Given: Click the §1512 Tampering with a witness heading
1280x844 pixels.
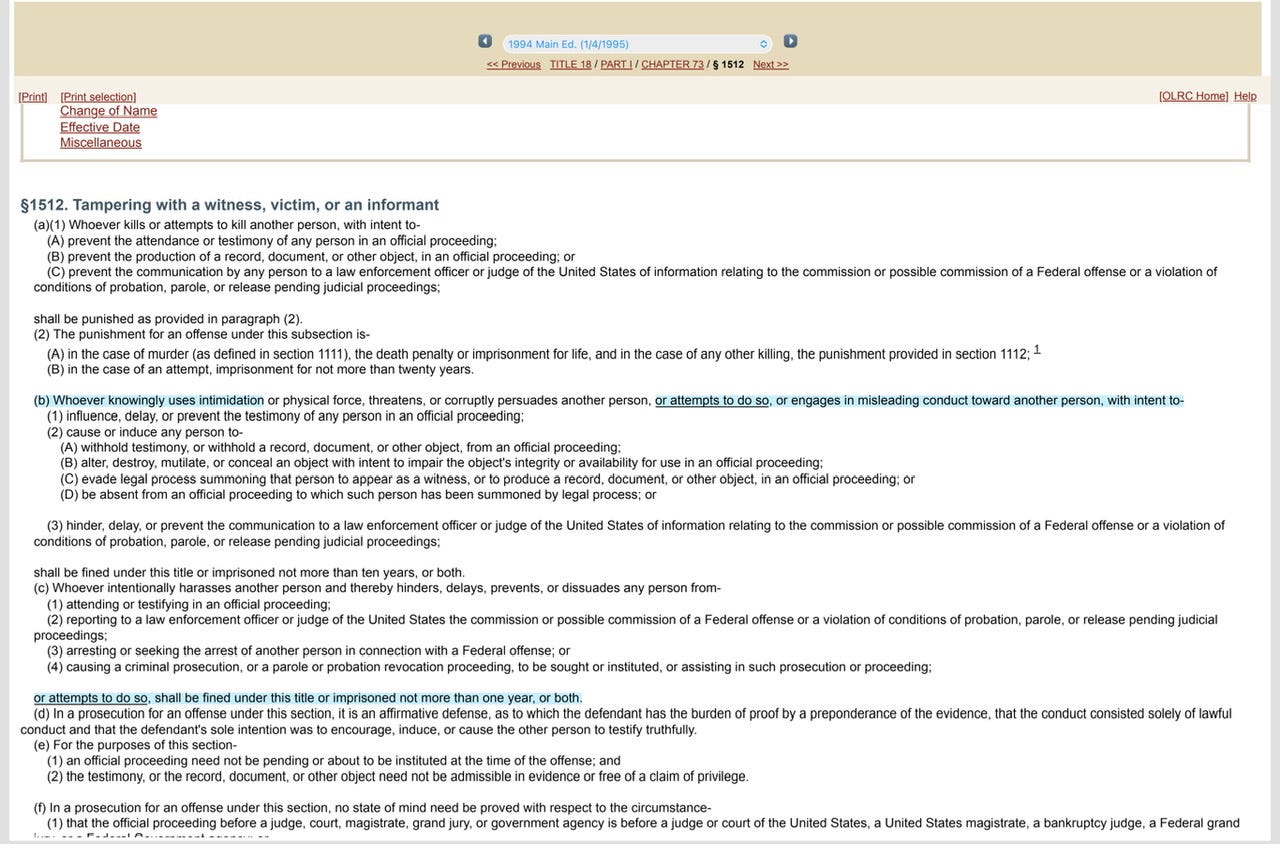Looking at the screenshot, I should (230, 205).
